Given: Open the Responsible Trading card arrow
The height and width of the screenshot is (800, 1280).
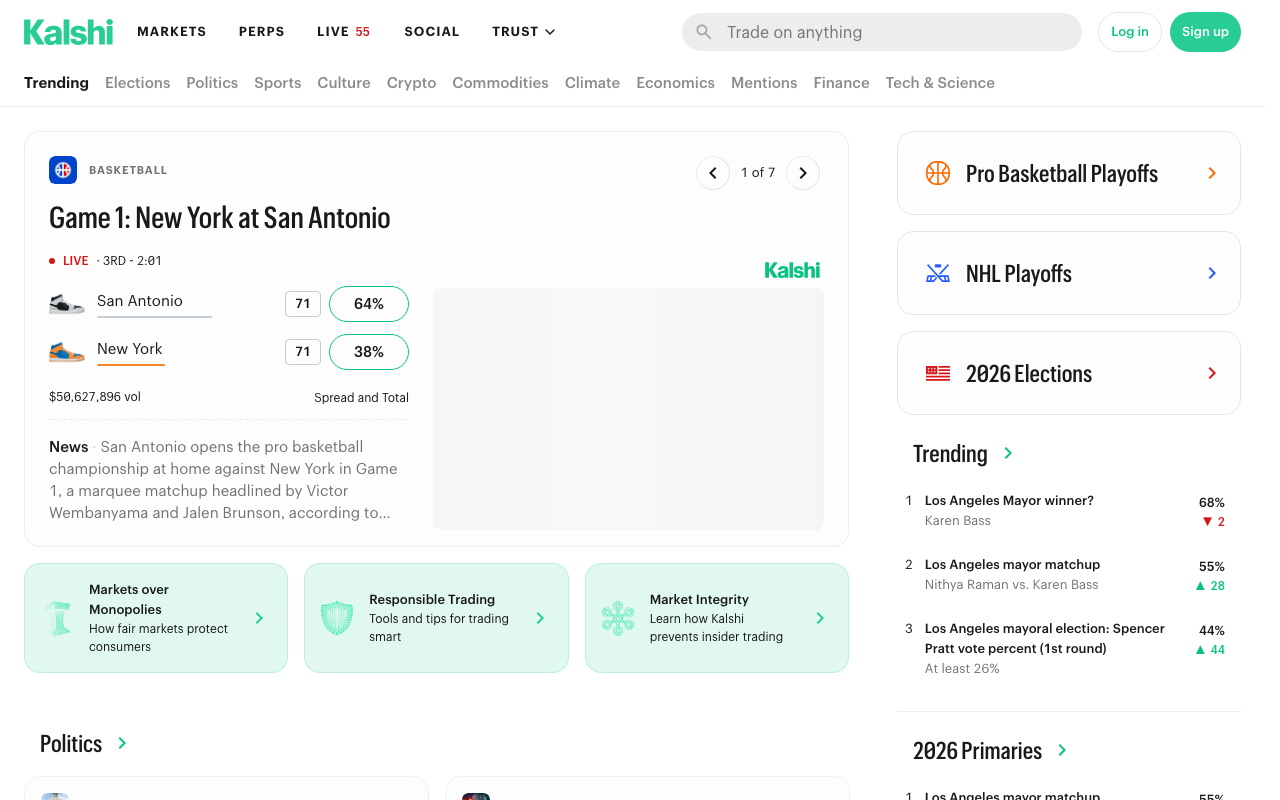Looking at the screenshot, I should pyautogui.click(x=540, y=618).
